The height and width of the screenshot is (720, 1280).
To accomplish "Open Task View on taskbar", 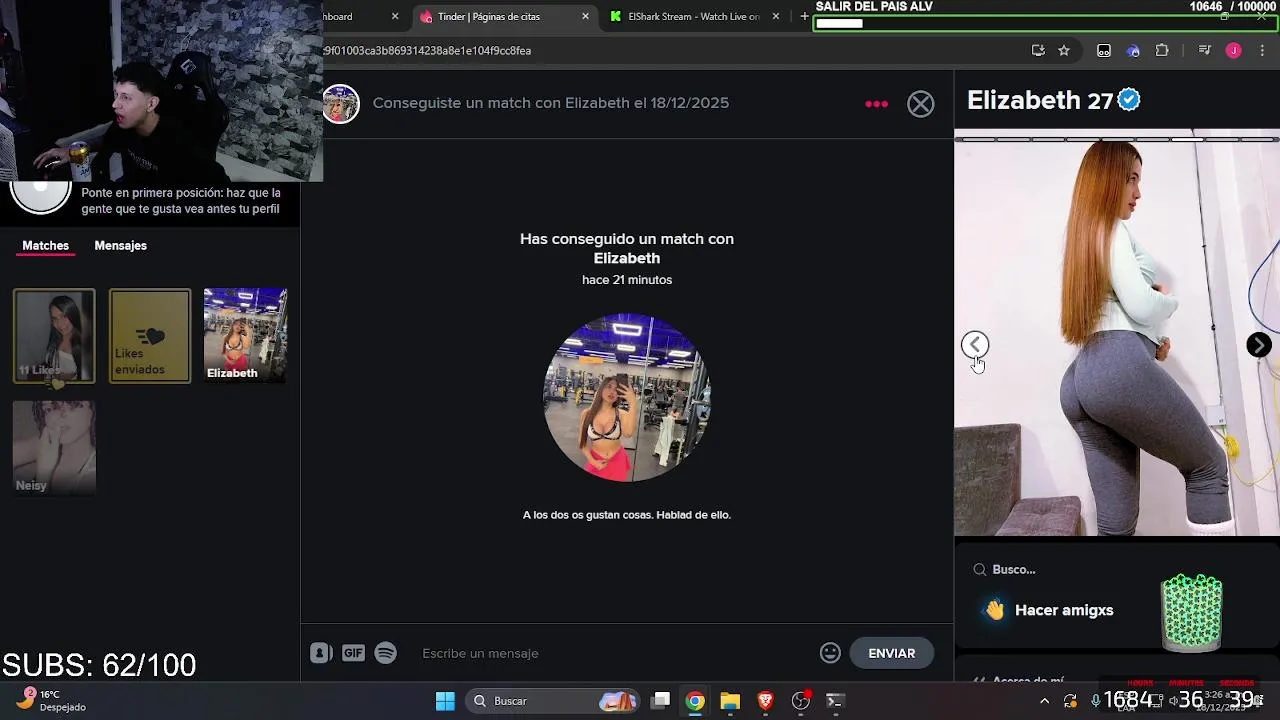I will (661, 701).
